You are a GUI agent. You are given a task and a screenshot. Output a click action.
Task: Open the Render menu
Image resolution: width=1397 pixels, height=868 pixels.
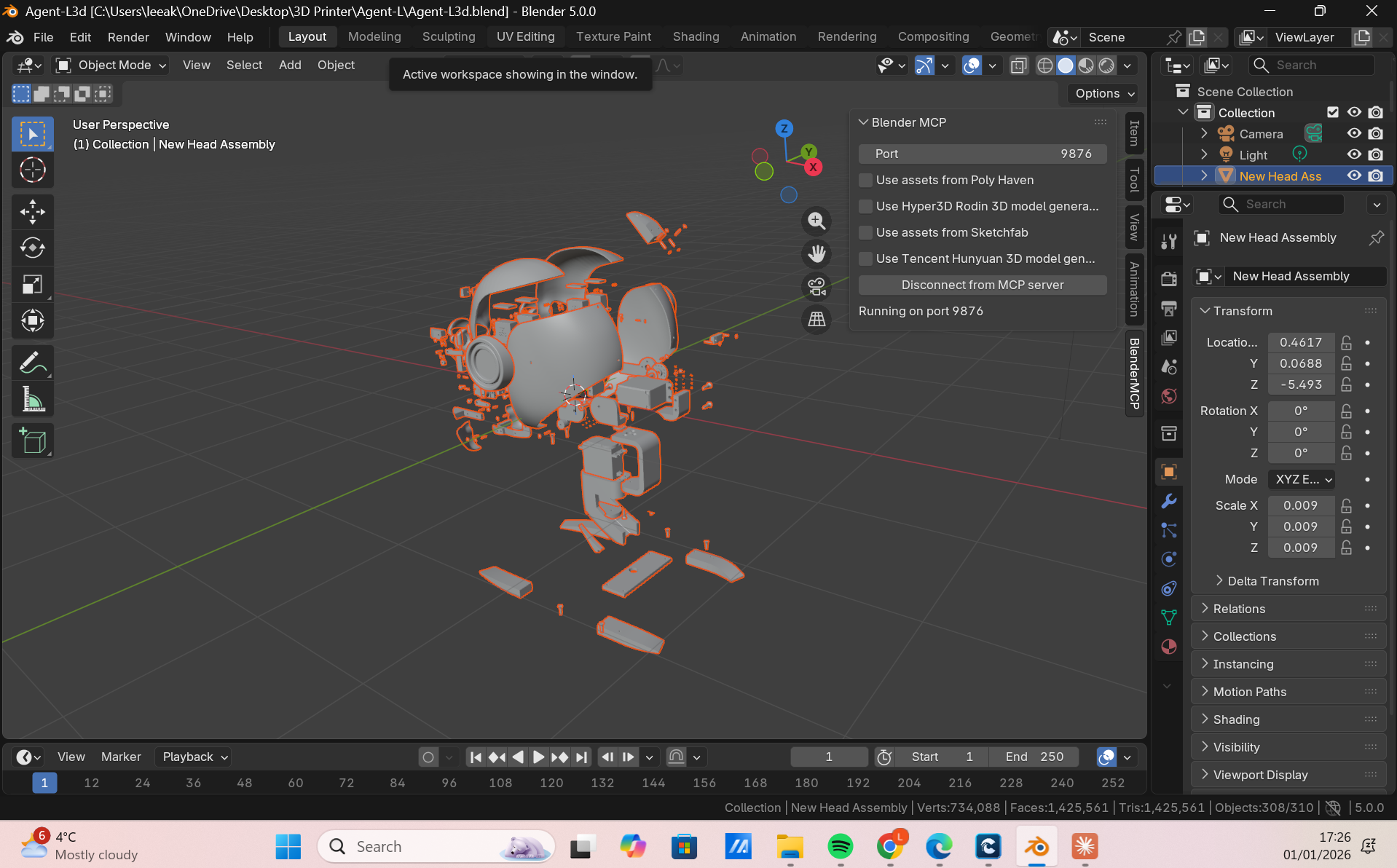coord(128,37)
